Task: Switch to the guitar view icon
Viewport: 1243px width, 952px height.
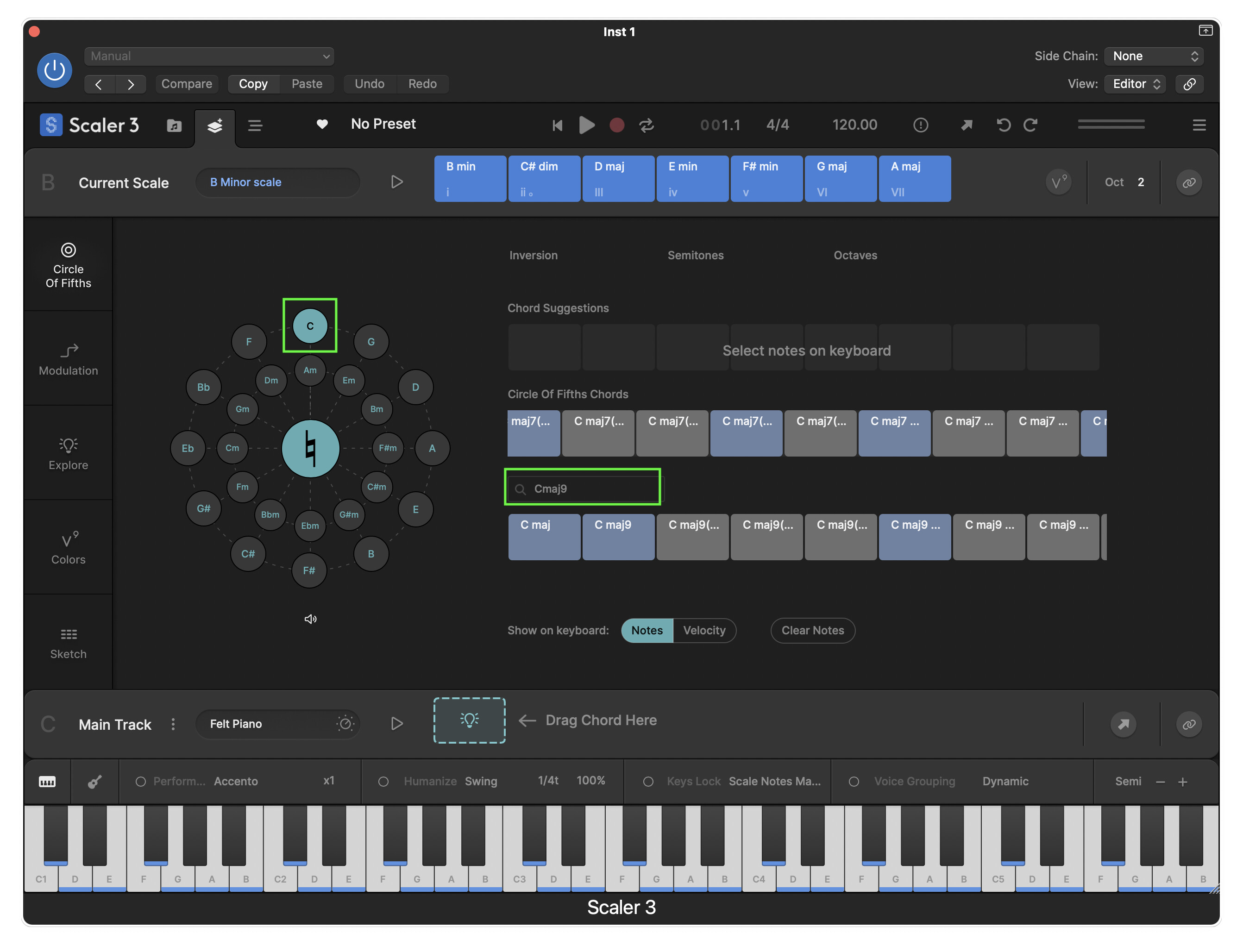Action: [94, 782]
